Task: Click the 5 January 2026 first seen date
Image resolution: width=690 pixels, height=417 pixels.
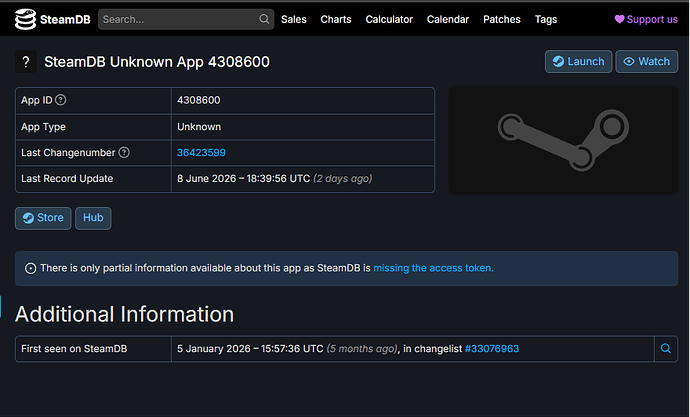Action: (x=250, y=349)
